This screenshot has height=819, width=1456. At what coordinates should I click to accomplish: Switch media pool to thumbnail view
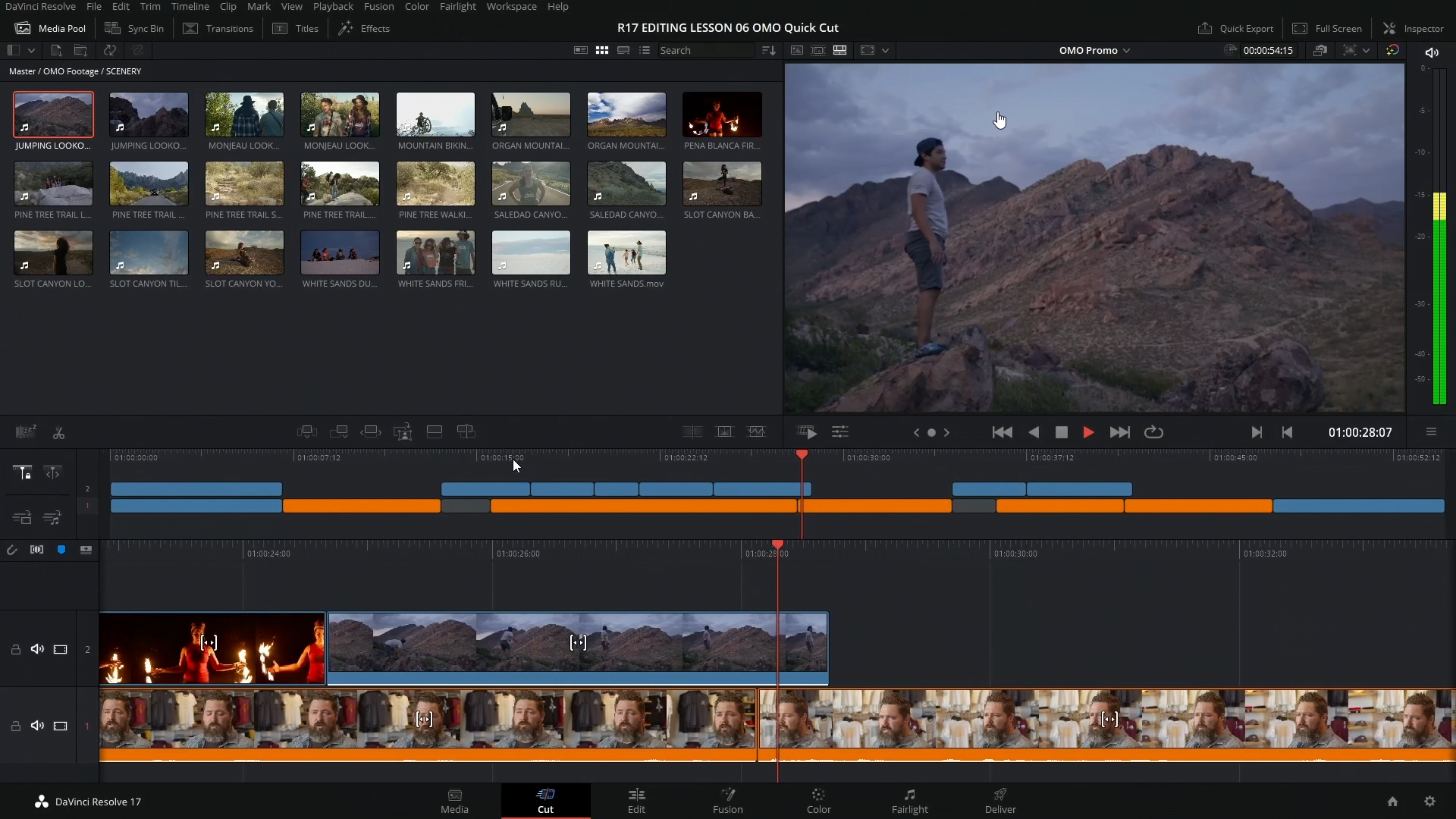point(601,50)
